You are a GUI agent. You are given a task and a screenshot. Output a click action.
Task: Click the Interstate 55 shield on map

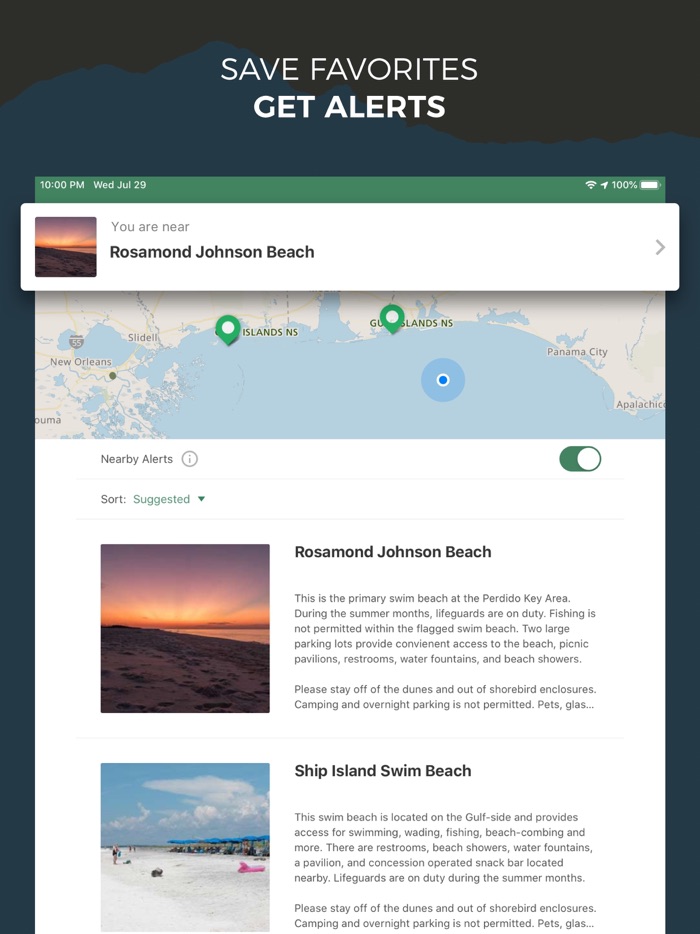pos(76,341)
